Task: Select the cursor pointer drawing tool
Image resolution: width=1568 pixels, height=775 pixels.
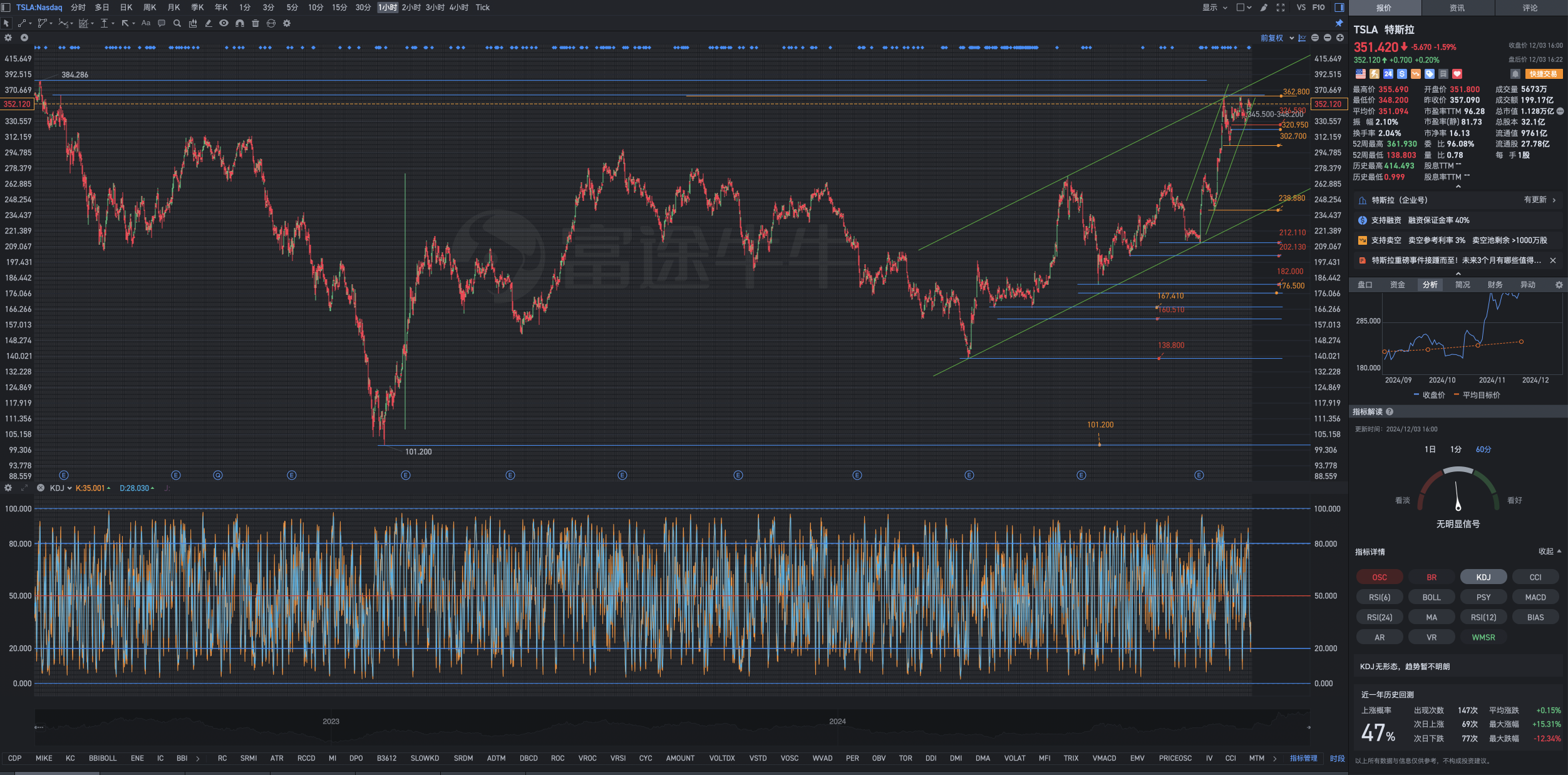Action: (6, 23)
